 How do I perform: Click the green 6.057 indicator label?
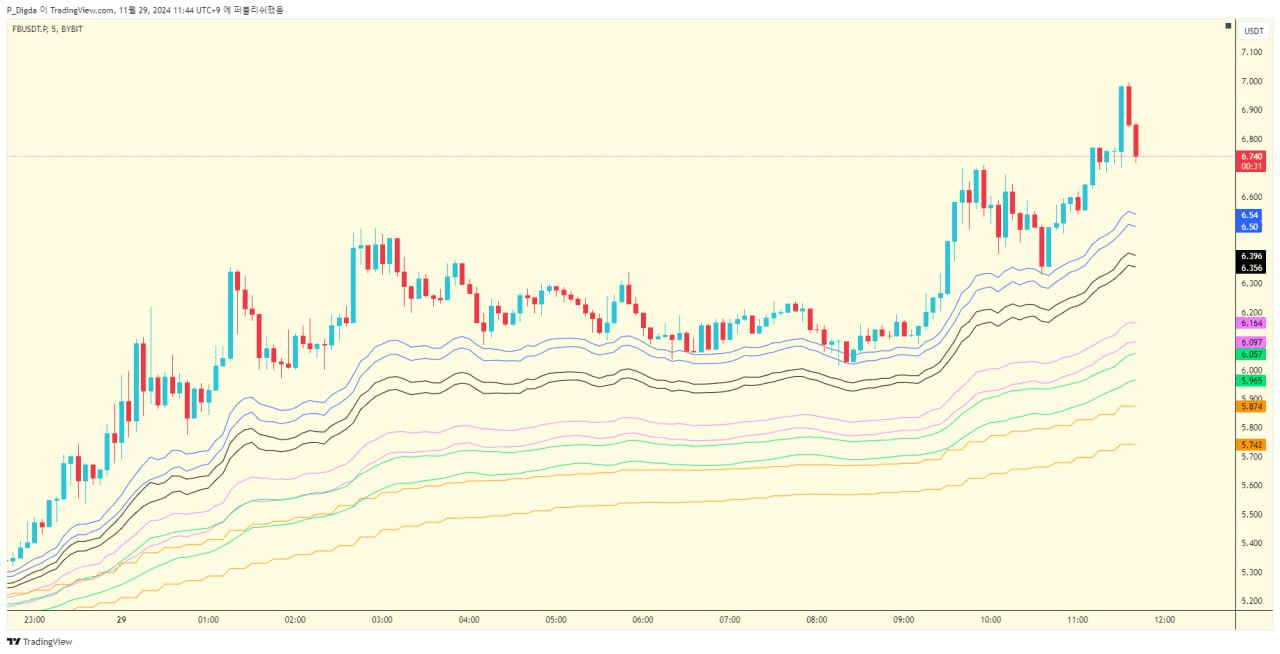pyautogui.click(x=1252, y=355)
